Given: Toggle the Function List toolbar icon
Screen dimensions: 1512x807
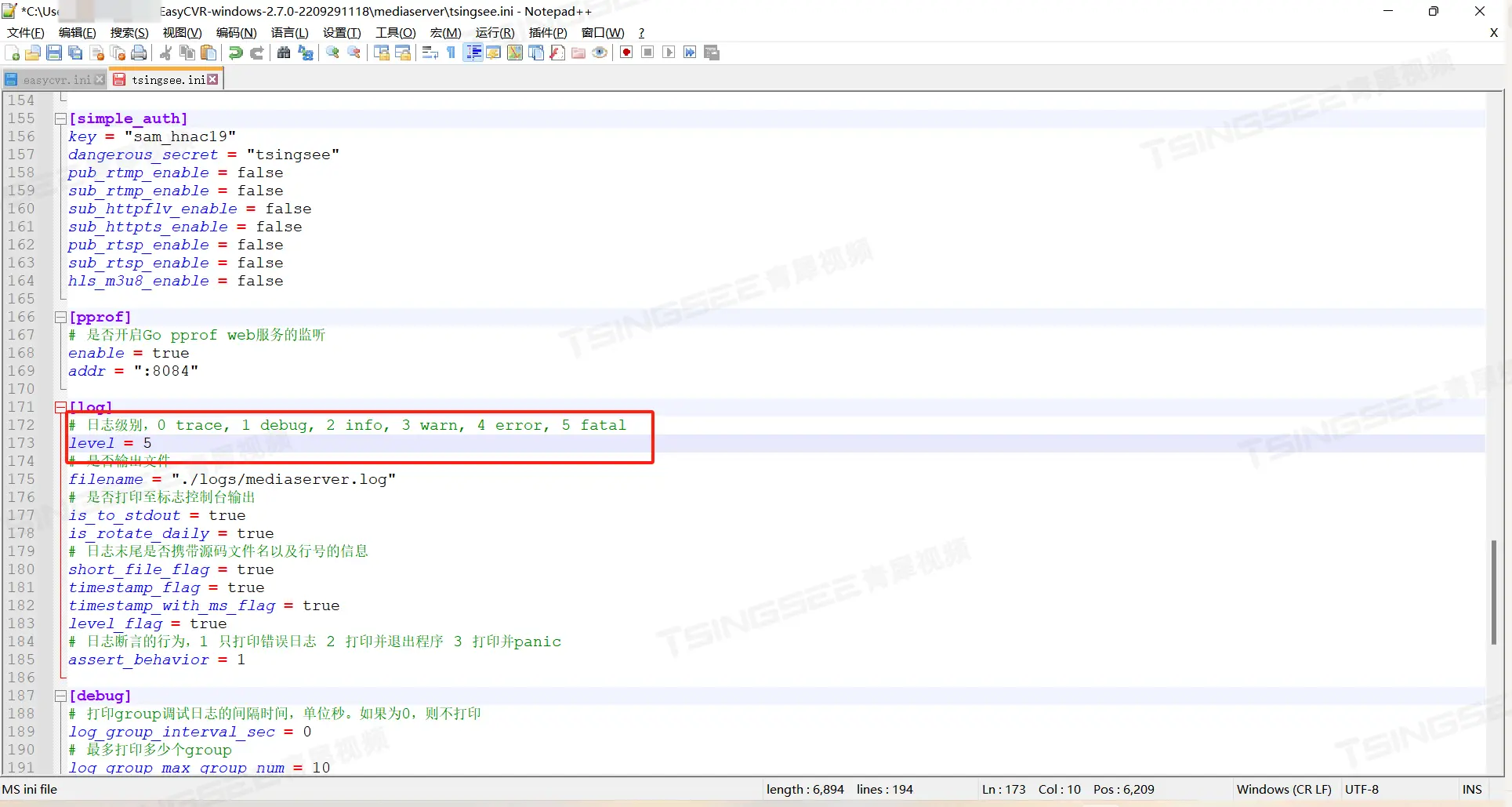Looking at the screenshot, I should (x=557, y=53).
